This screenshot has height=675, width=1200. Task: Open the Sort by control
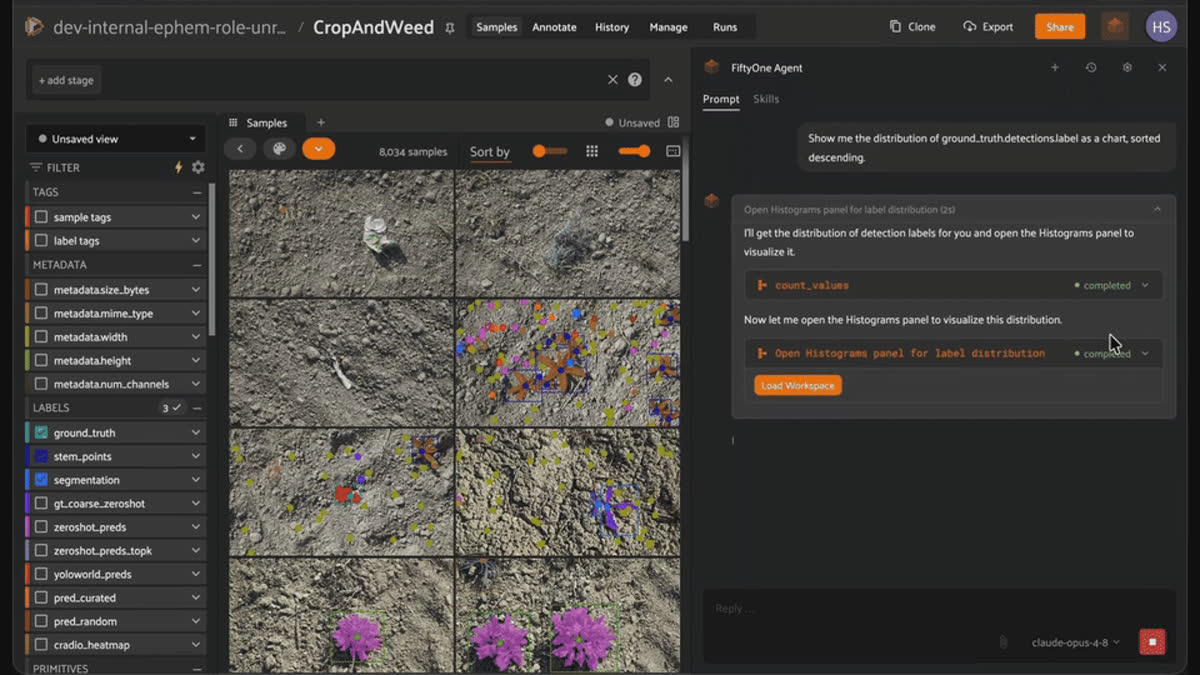[x=490, y=152]
